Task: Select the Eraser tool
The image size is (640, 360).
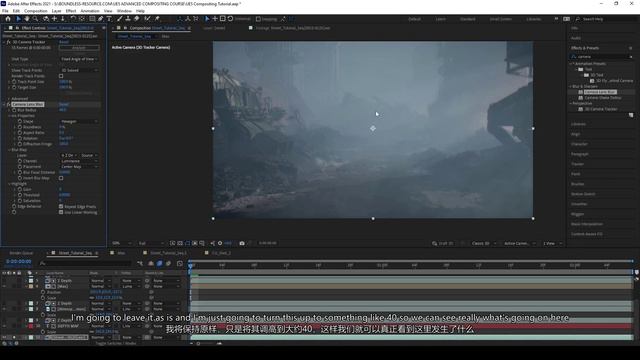Action: point(137,19)
